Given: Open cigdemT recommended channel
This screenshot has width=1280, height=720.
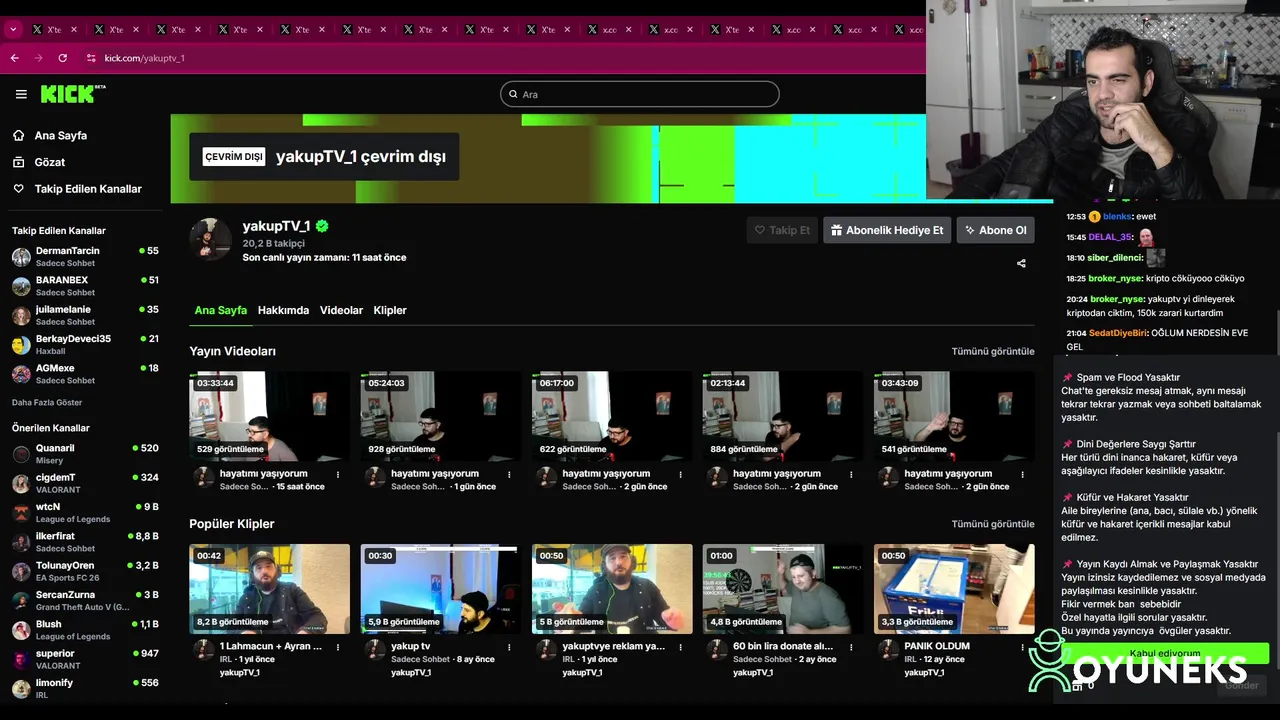Looking at the screenshot, I should (85, 483).
